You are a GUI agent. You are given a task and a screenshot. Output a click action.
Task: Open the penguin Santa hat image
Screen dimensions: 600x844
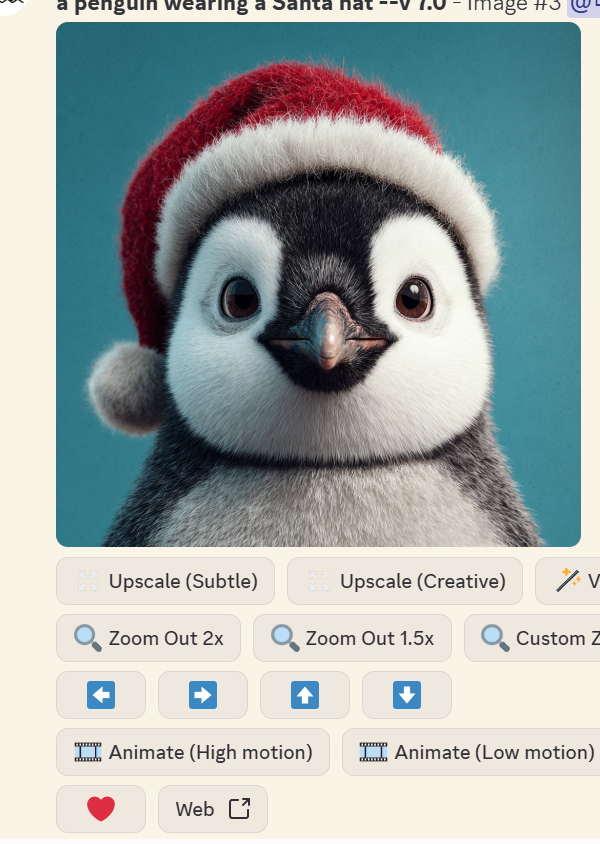tap(319, 284)
